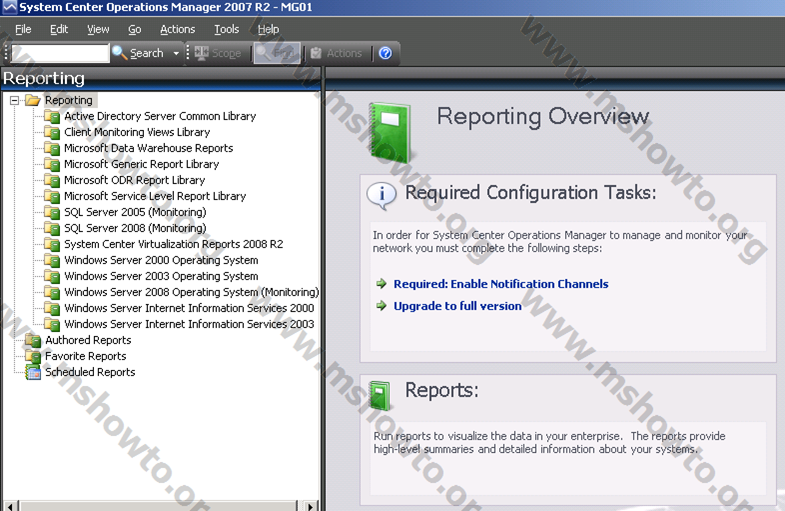Click the tree pane left scroll arrow

click(x=10, y=506)
